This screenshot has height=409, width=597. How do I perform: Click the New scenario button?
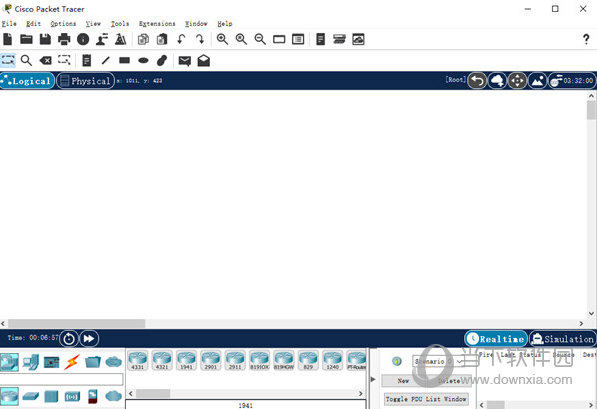[x=403, y=380]
